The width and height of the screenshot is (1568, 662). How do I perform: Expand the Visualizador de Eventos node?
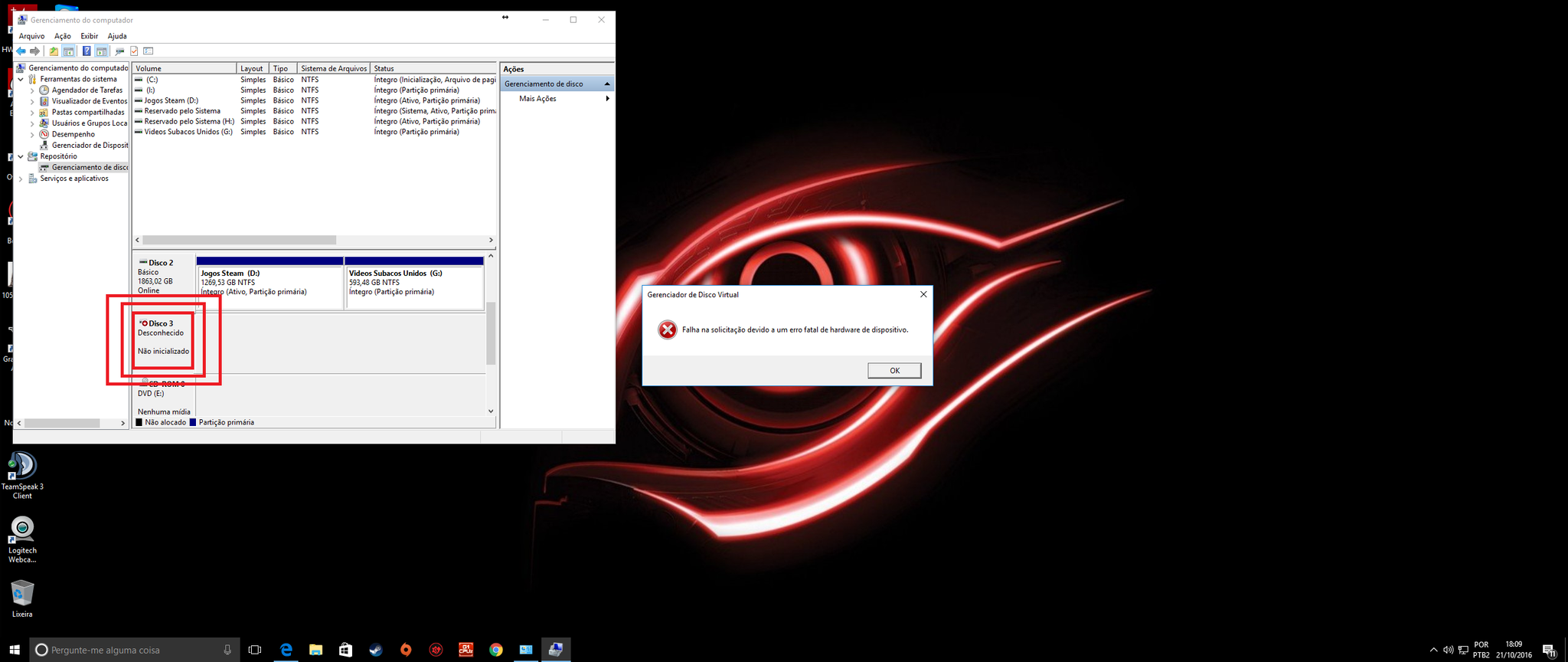coord(32,101)
